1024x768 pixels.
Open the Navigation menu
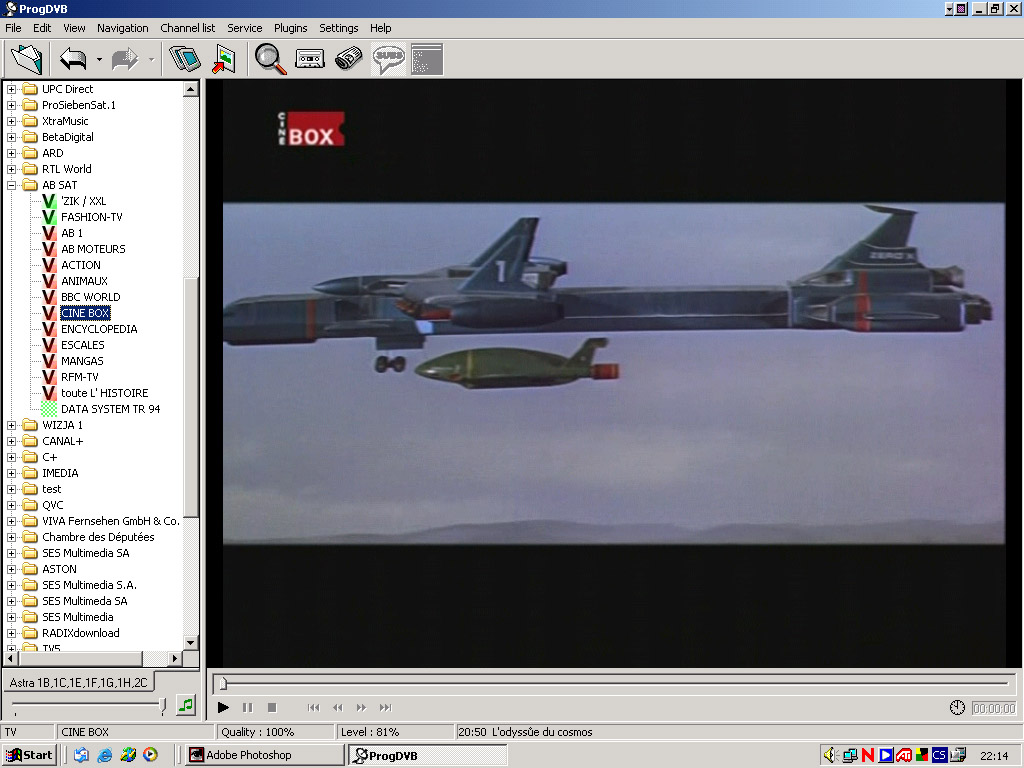coord(123,28)
